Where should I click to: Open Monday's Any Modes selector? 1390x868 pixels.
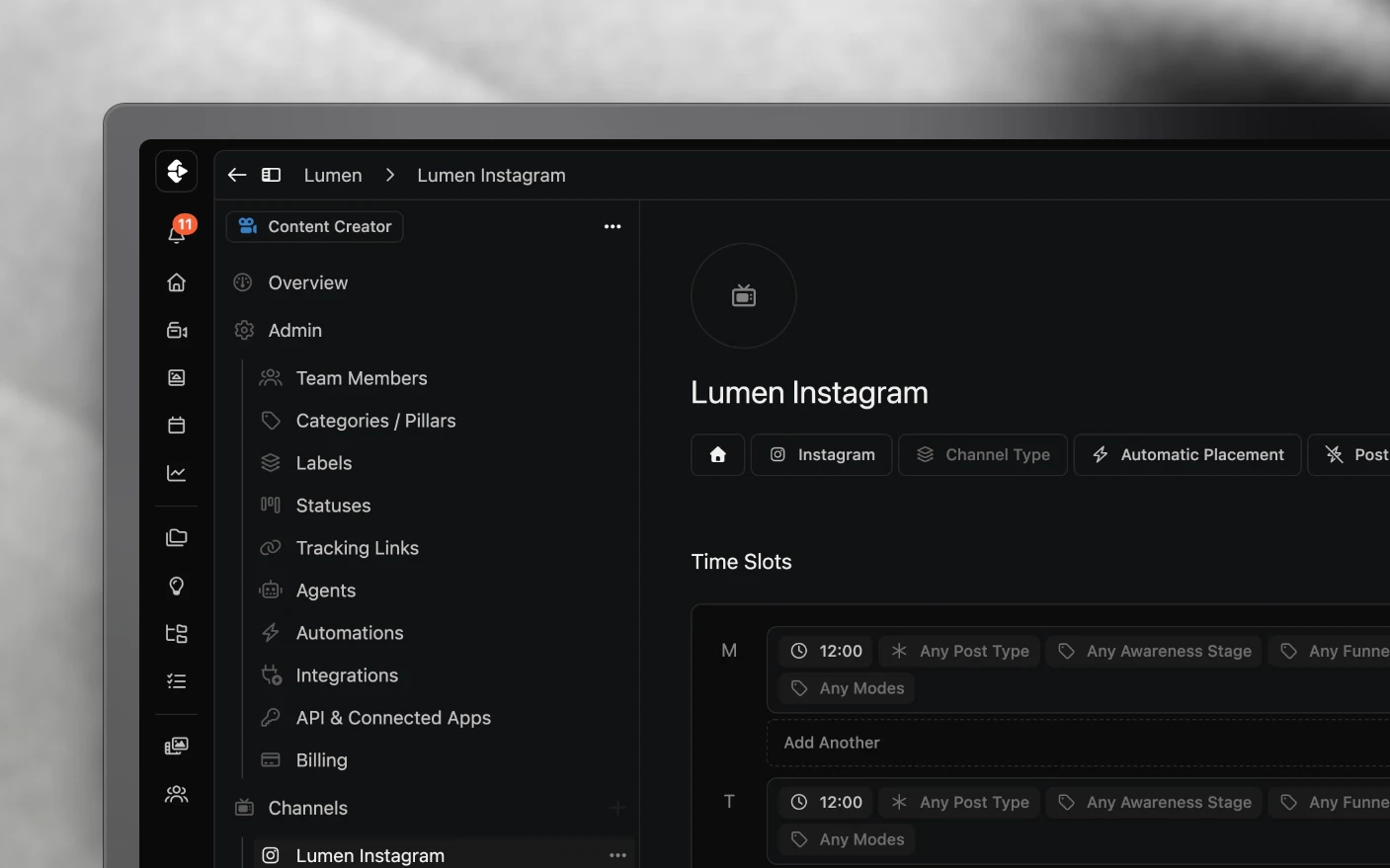point(848,688)
